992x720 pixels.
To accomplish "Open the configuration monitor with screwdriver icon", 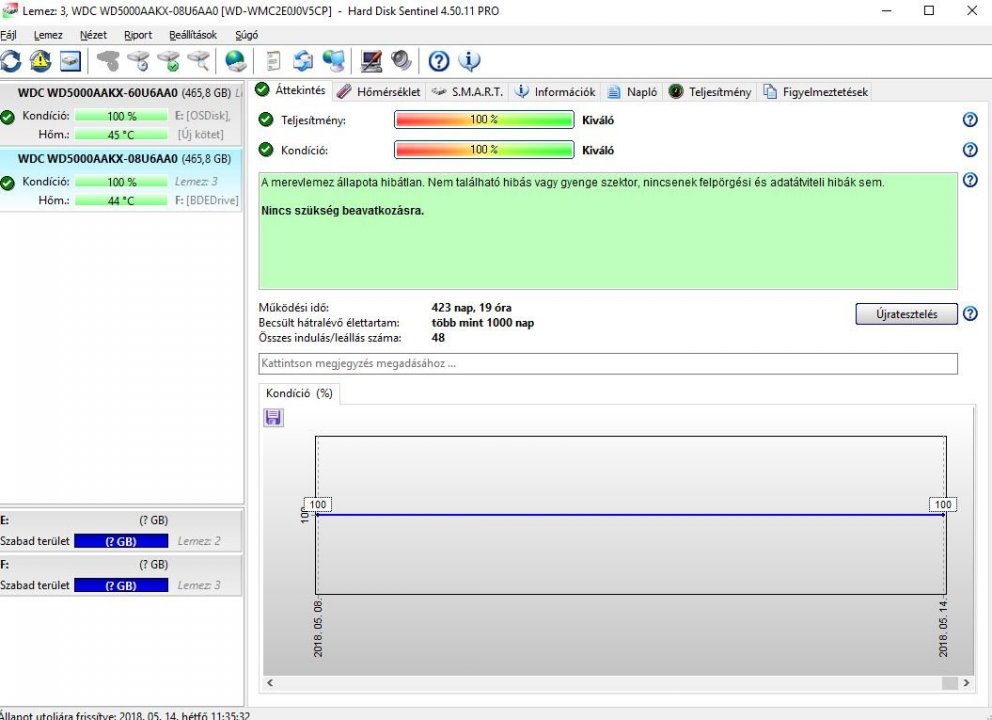I will pyautogui.click(x=371, y=61).
